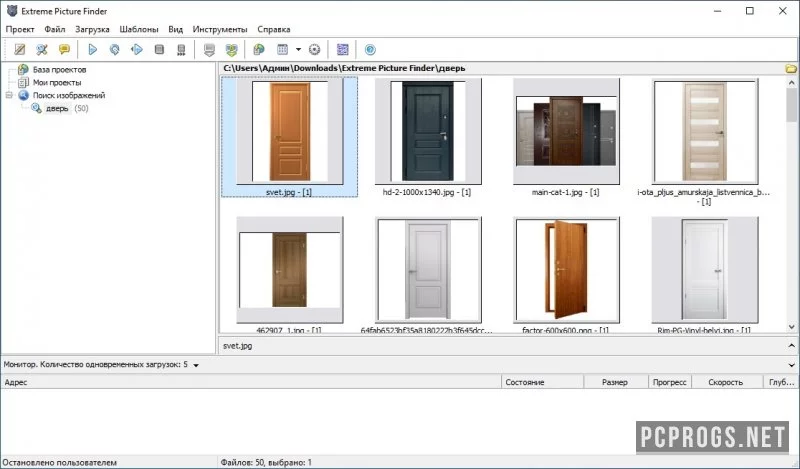Open settings with the gear toolbar icon
This screenshot has width=800, height=469.
pos(315,50)
